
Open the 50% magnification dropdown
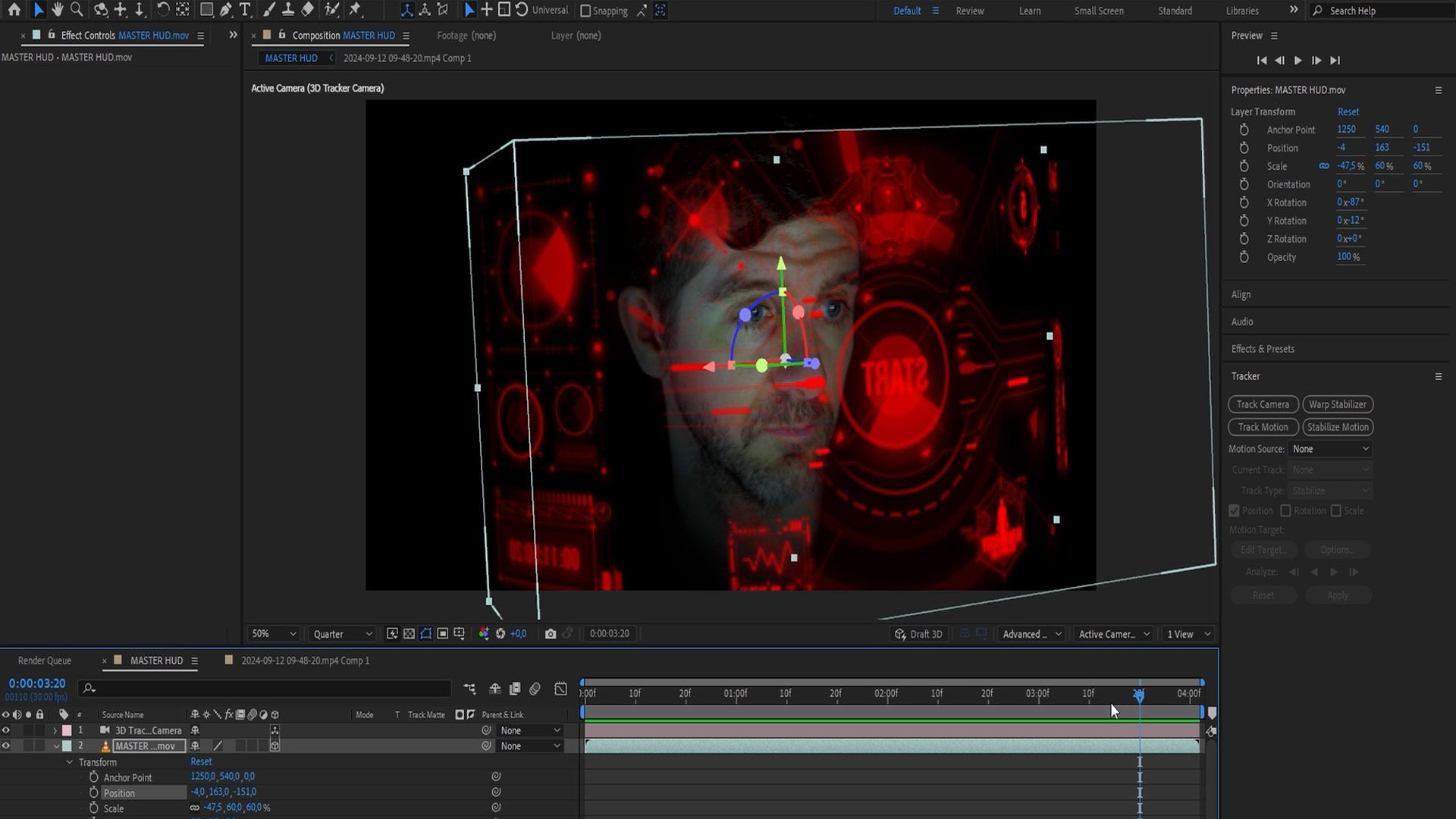[x=273, y=634]
